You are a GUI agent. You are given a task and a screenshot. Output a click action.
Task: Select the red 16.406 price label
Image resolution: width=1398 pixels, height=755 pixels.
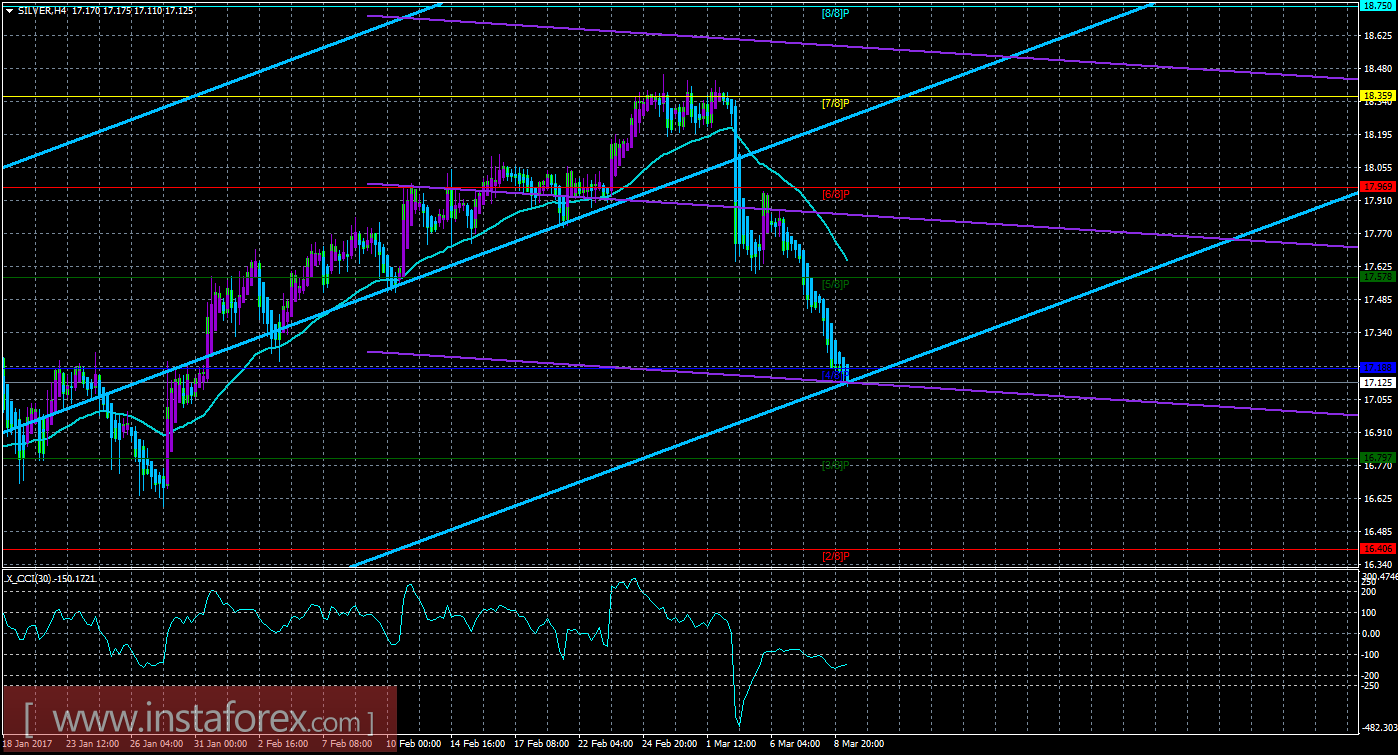[1379, 549]
